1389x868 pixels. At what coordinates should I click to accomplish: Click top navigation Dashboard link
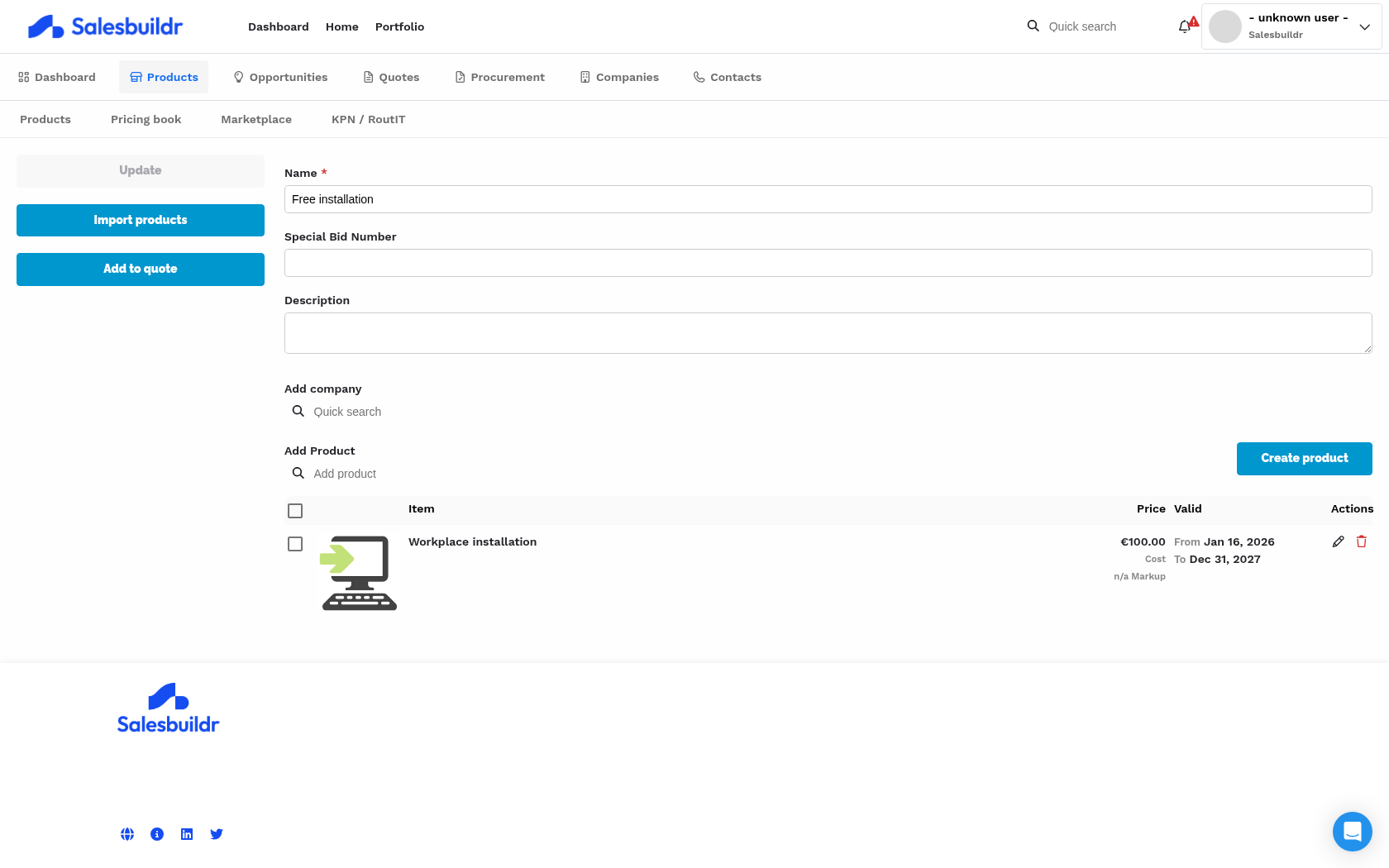click(x=279, y=26)
